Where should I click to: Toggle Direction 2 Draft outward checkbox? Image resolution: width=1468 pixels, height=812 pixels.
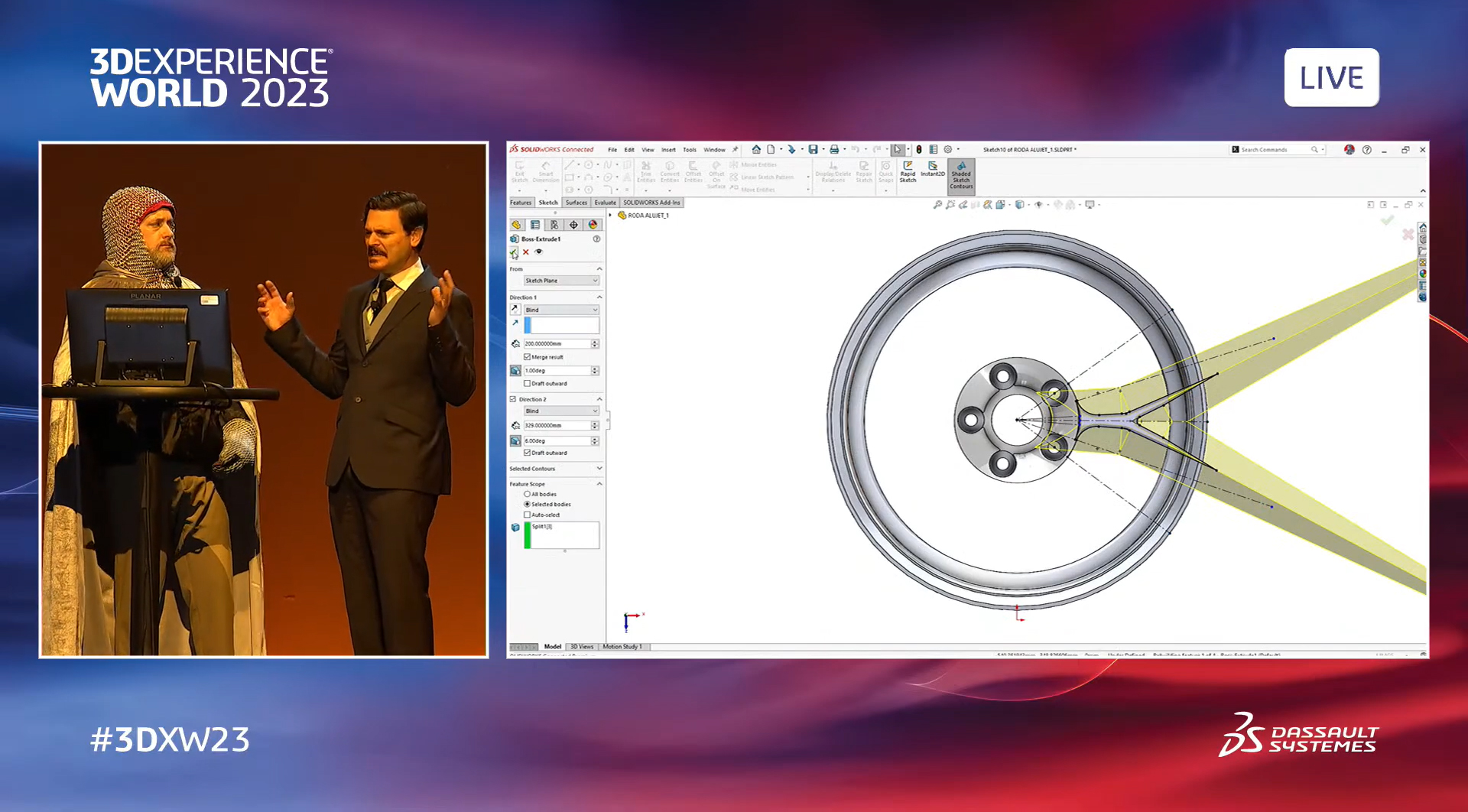pos(528,453)
